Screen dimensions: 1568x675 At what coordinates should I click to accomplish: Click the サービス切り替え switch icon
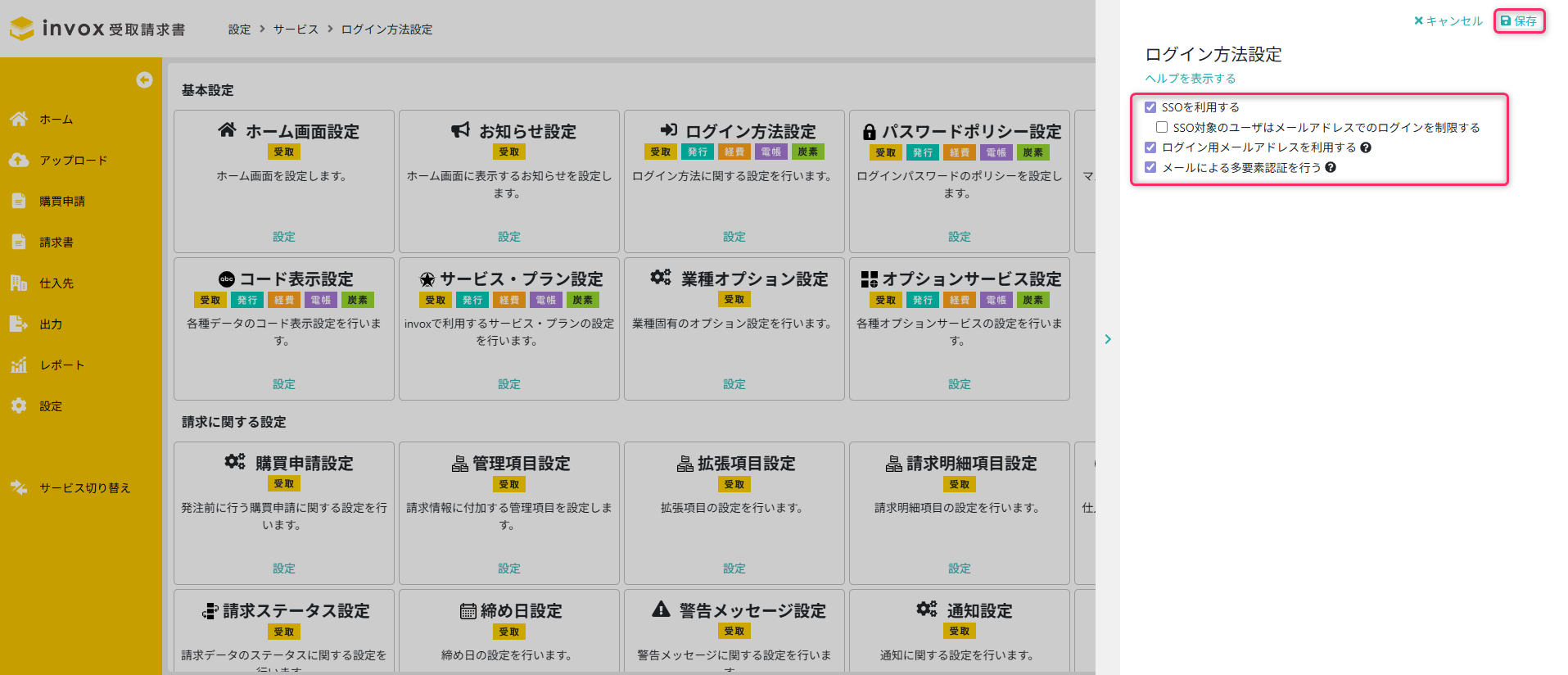[19, 487]
